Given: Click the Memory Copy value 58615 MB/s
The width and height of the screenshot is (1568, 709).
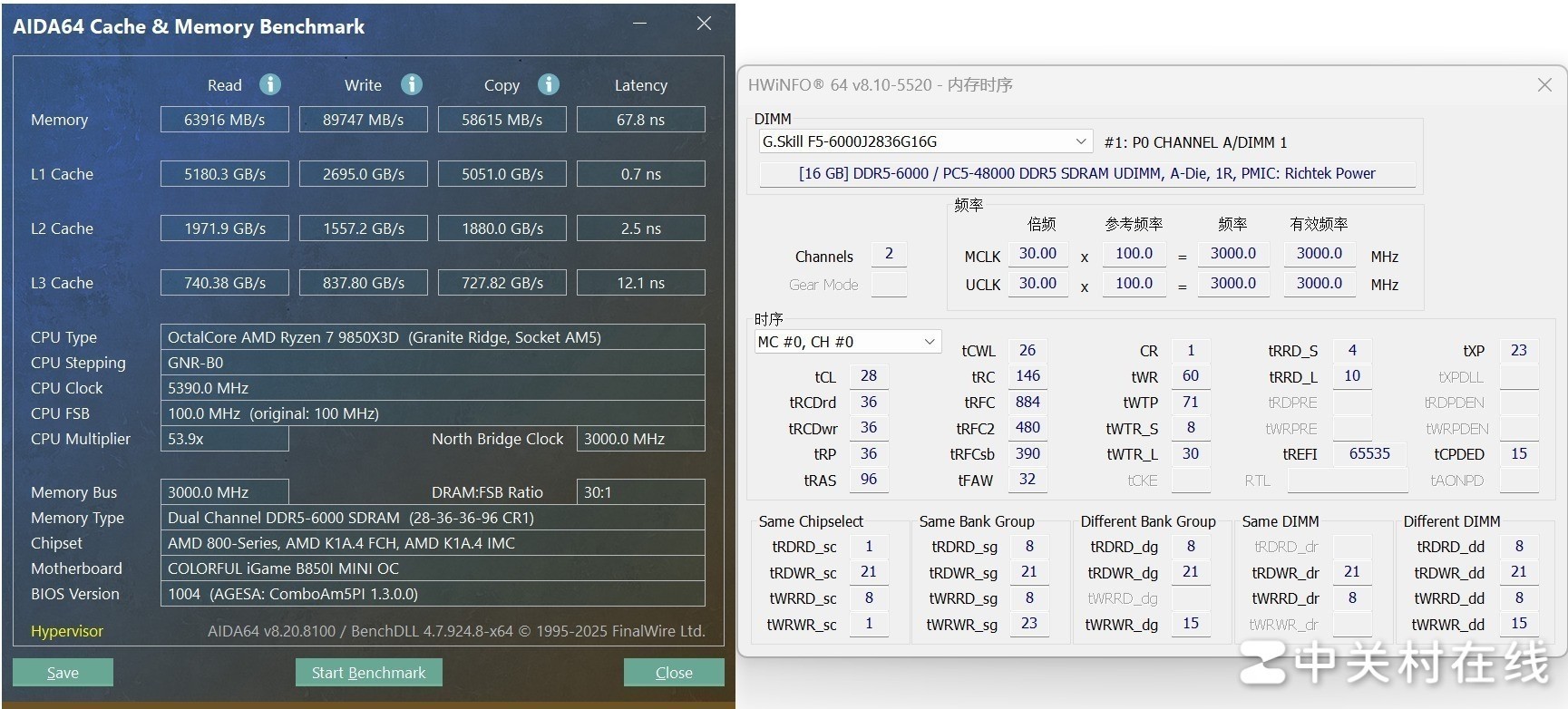Looking at the screenshot, I should coord(502,120).
